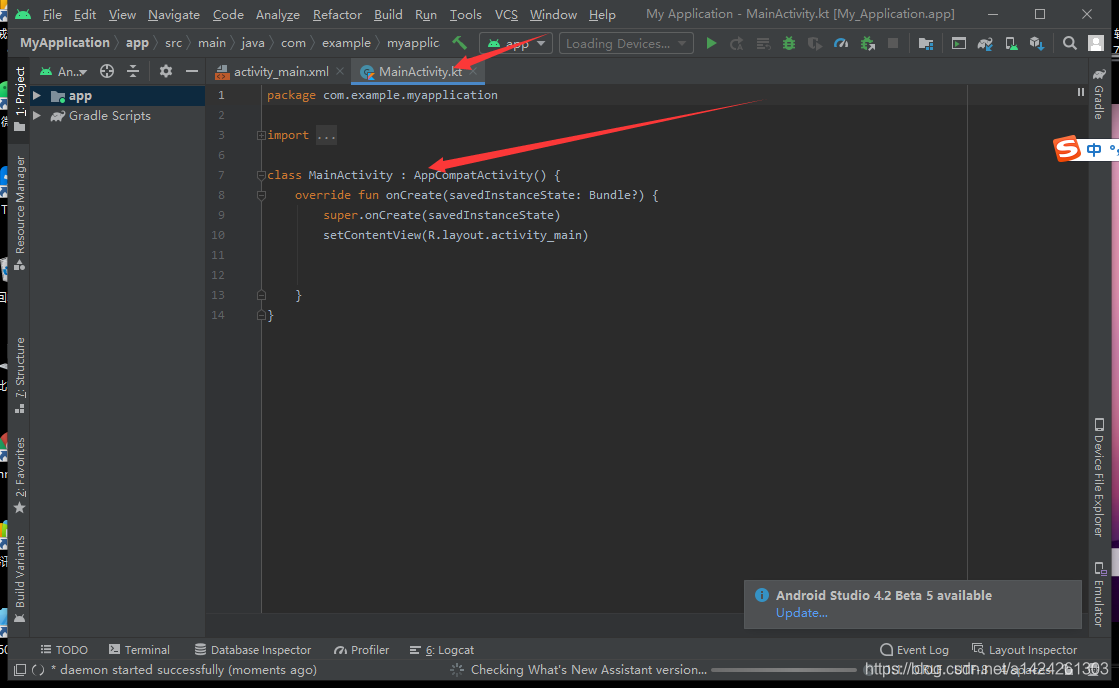Expand the Gradle Scripts tree node
Image resolution: width=1119 pixels, height=688 pixels.
point(36,115)
